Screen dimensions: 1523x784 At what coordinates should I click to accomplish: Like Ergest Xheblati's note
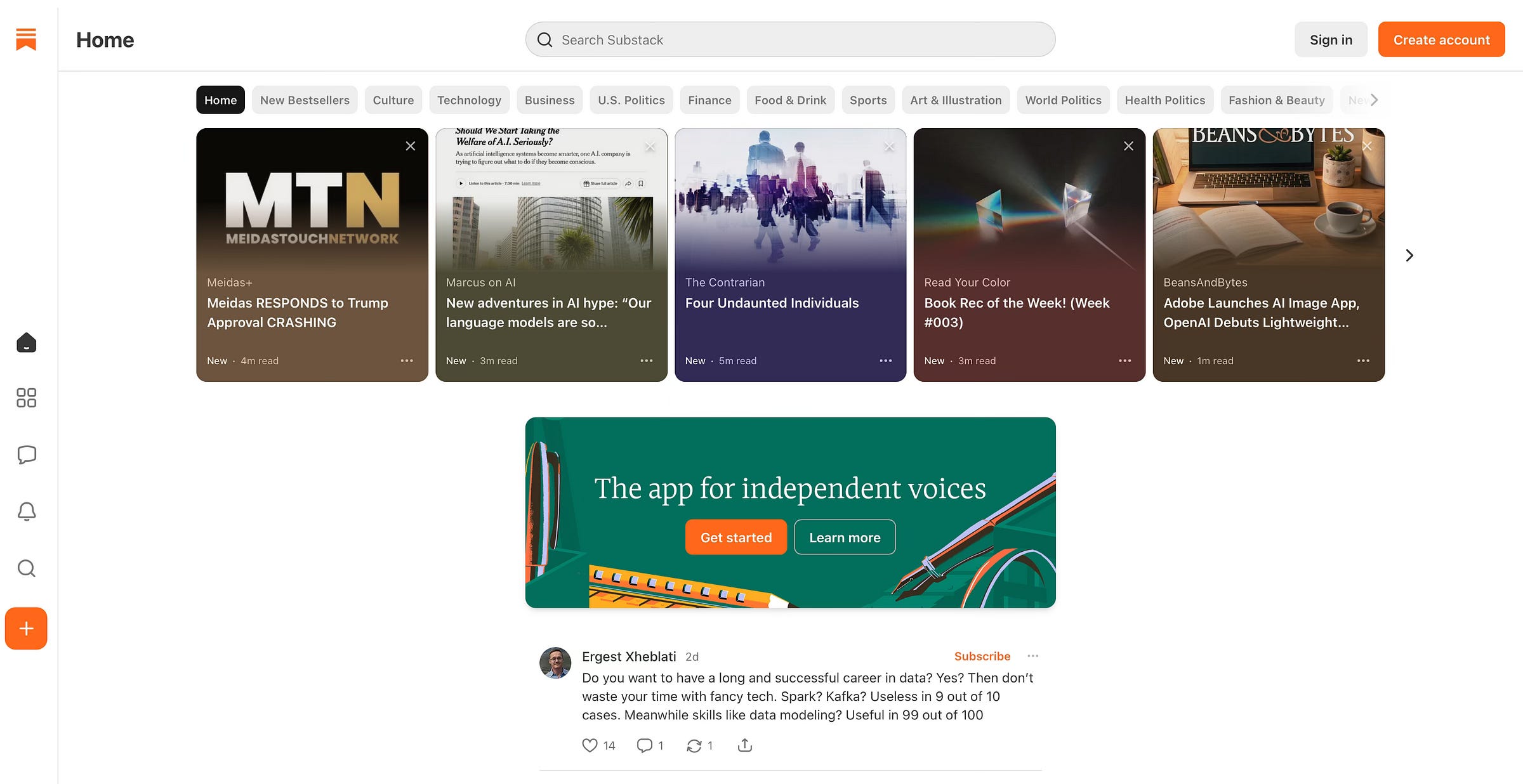(598, 745)
